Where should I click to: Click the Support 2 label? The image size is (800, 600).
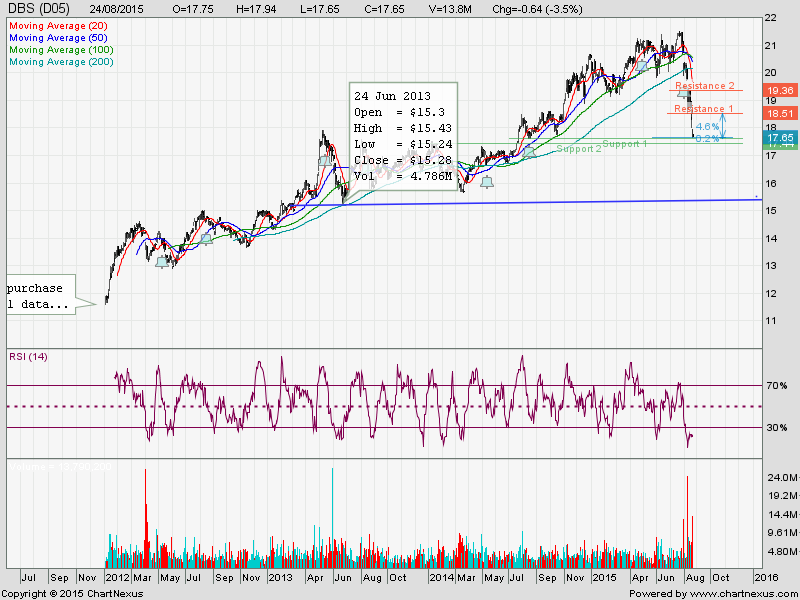pos(579,149)
